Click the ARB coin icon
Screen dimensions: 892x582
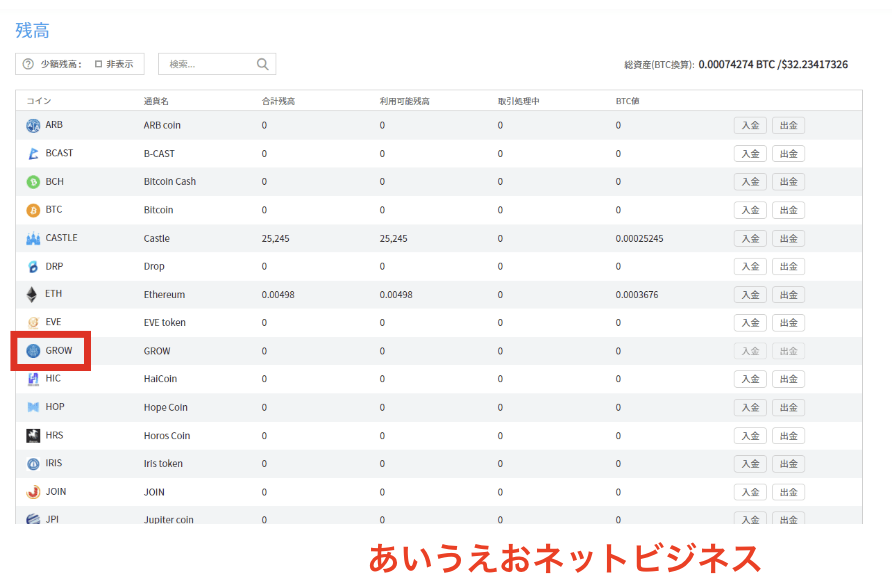point(33,125)
